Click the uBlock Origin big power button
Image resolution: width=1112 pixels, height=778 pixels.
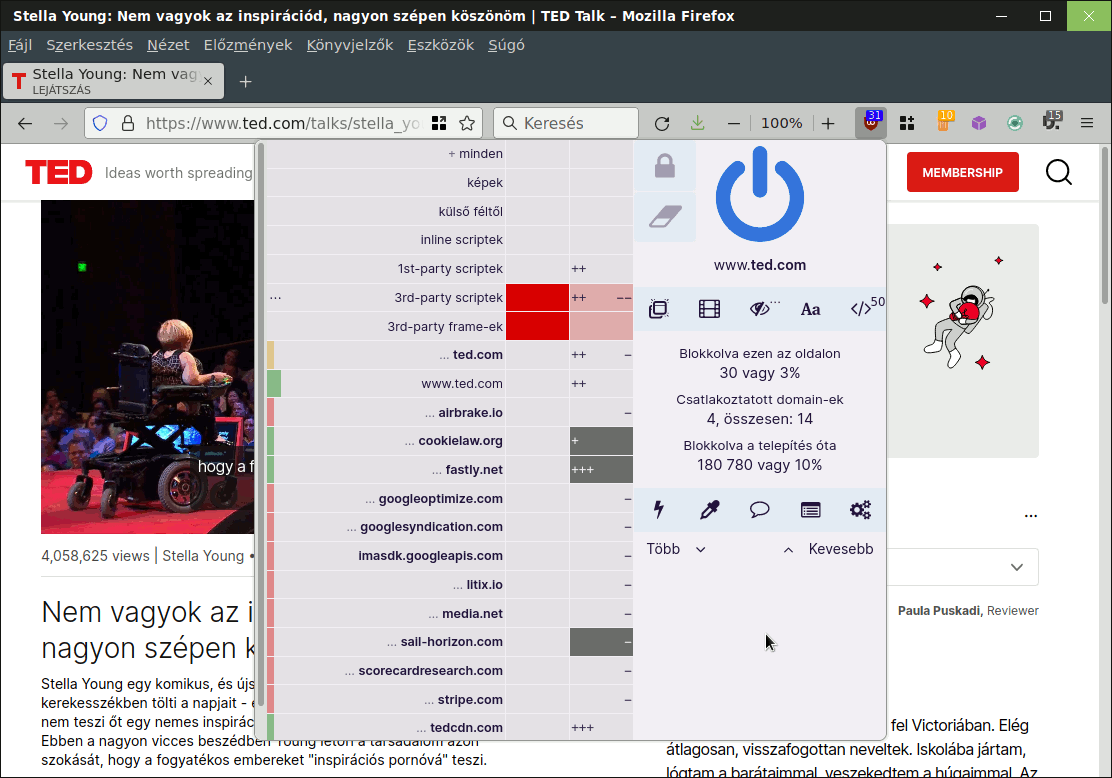pyautogui.click(x=760, y=194)
